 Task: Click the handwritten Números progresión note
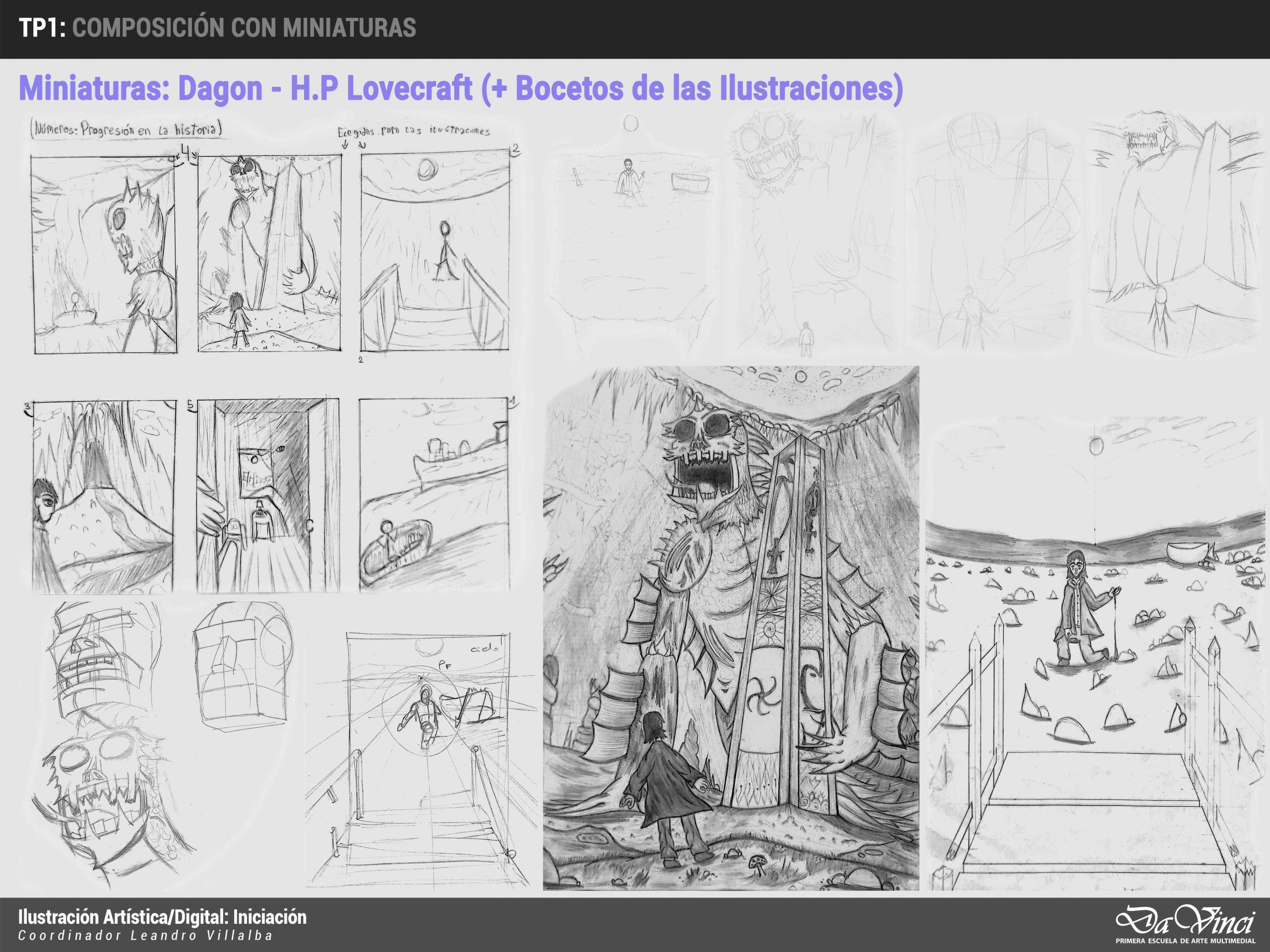pos(126,129)
